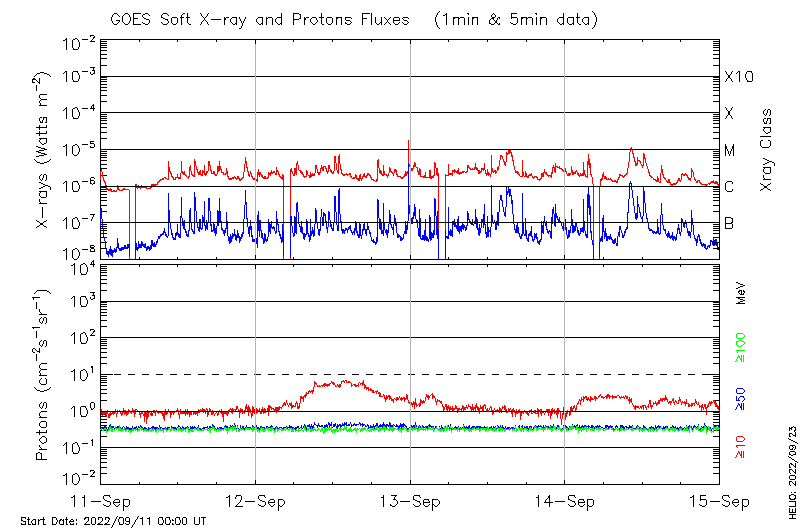
Task: Click the 'Start Date: 2022/09/11 00:00 UT' text
Action: pos(113,521)
